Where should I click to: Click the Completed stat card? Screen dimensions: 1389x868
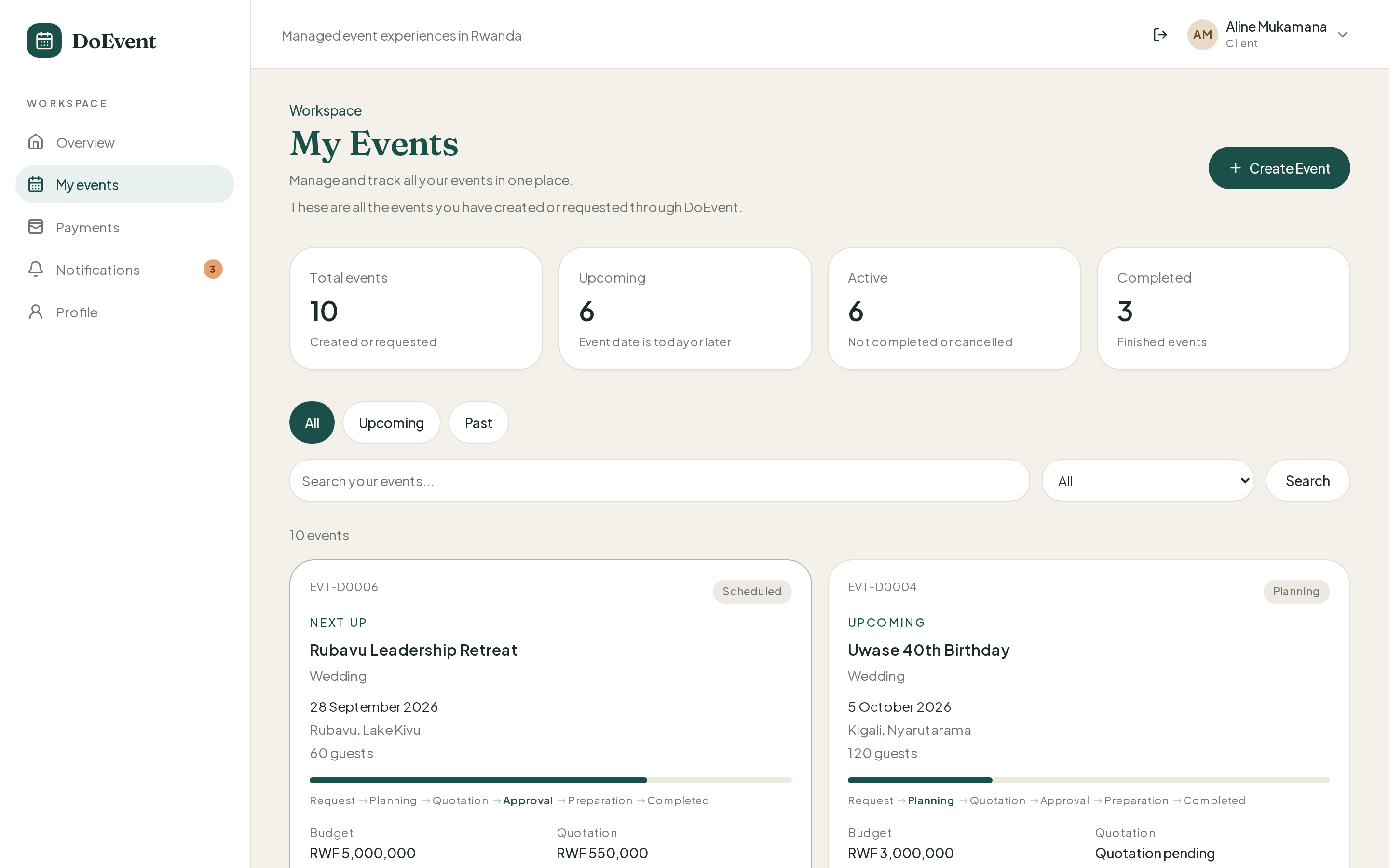click(x=1223, y=309)
